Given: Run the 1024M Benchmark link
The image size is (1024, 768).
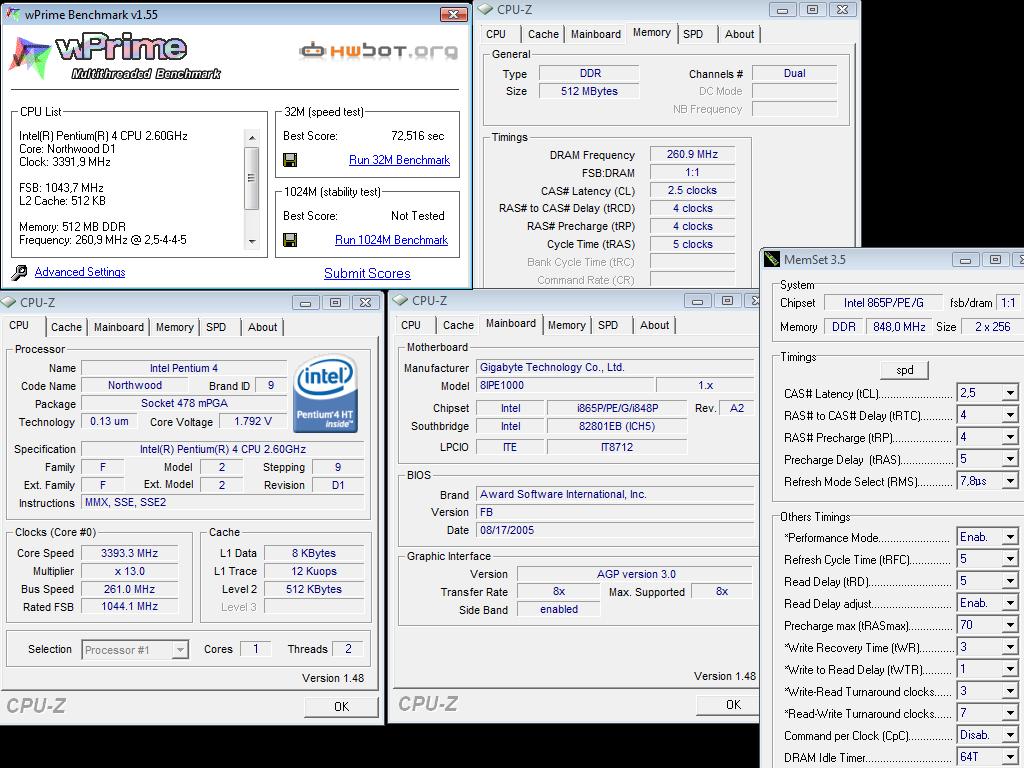Looking at the screenshot, I should 391,240.
